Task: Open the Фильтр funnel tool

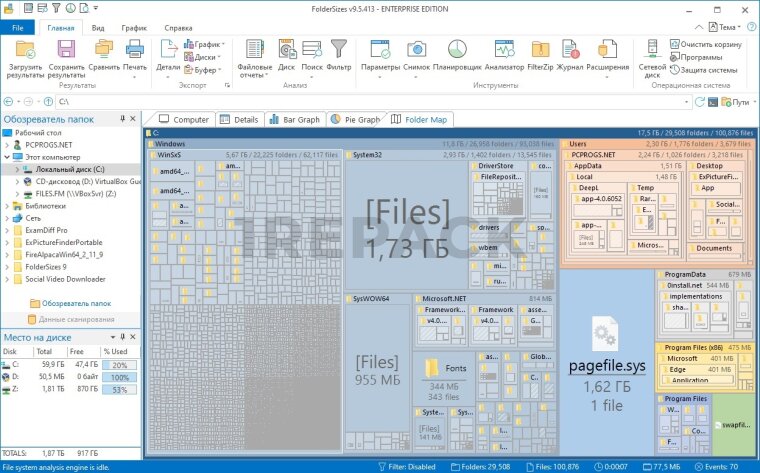Action: coord(339,50)
